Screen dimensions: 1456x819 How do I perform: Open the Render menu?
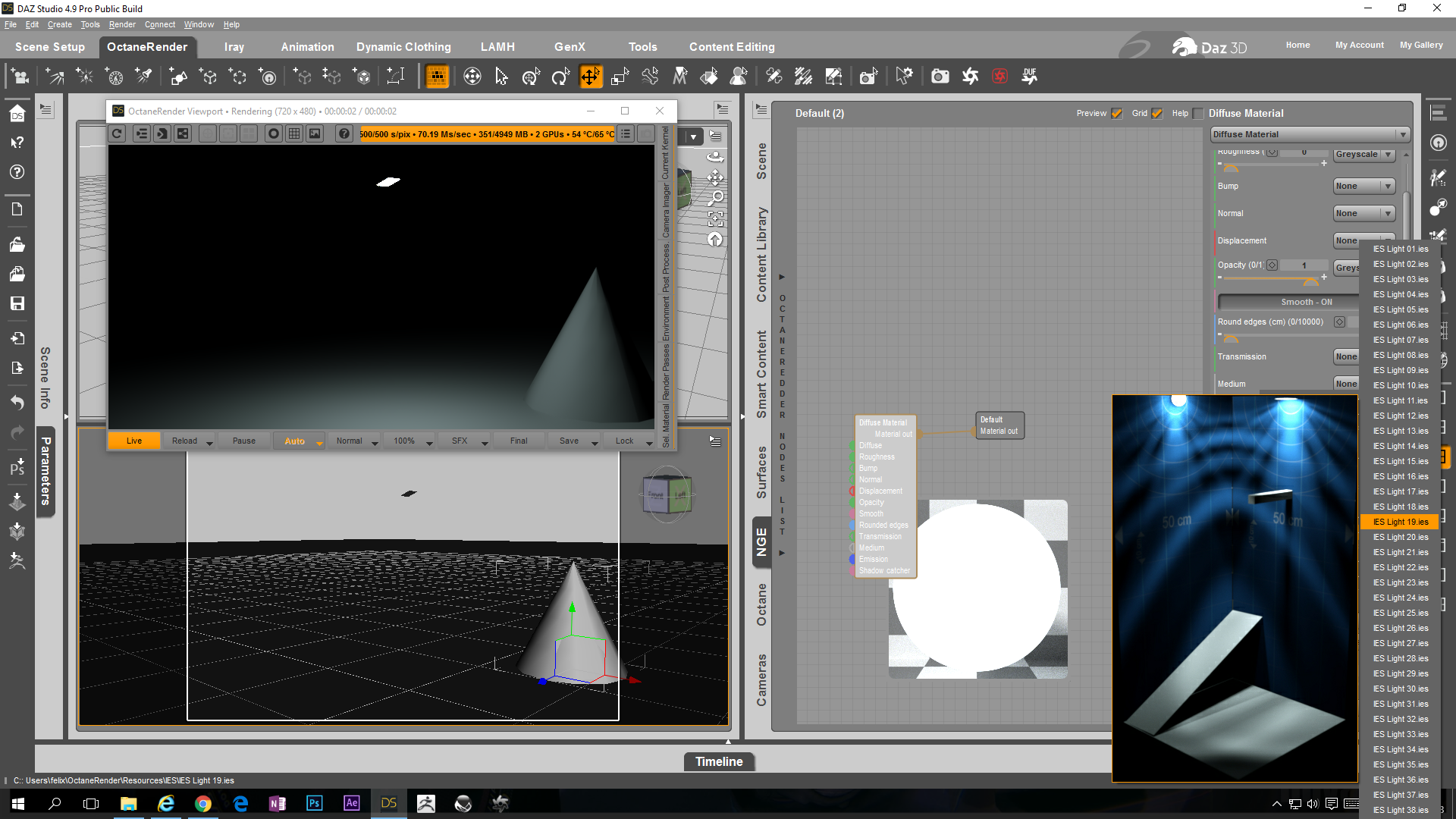point(121,24)
